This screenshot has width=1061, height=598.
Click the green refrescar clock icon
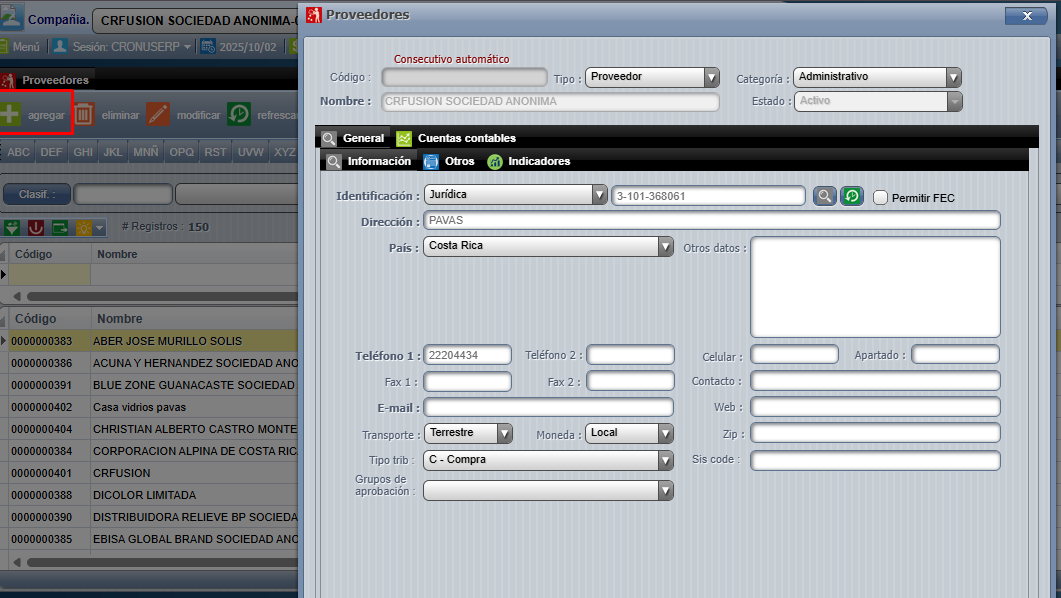239,114
